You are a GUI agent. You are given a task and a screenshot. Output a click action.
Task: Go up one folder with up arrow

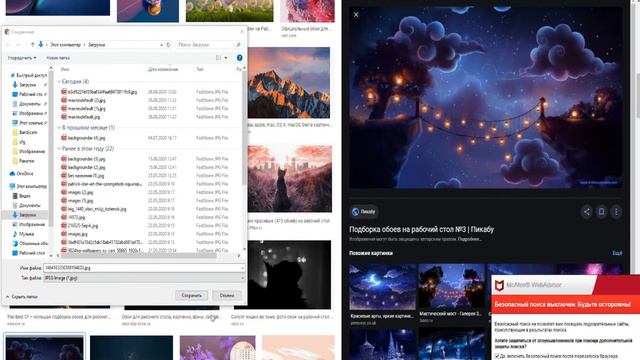point(33,44)
